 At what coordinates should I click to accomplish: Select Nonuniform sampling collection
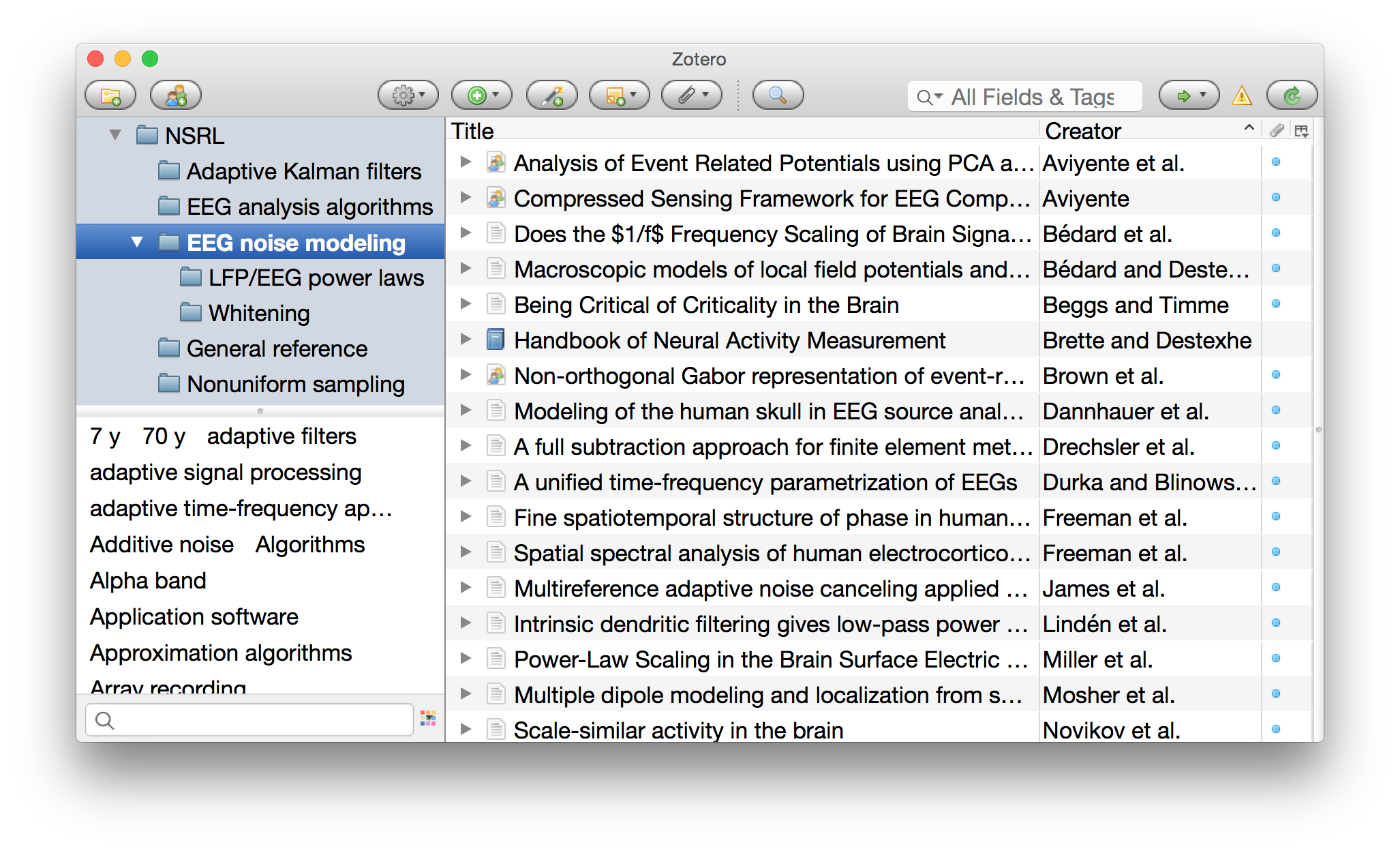281,384
